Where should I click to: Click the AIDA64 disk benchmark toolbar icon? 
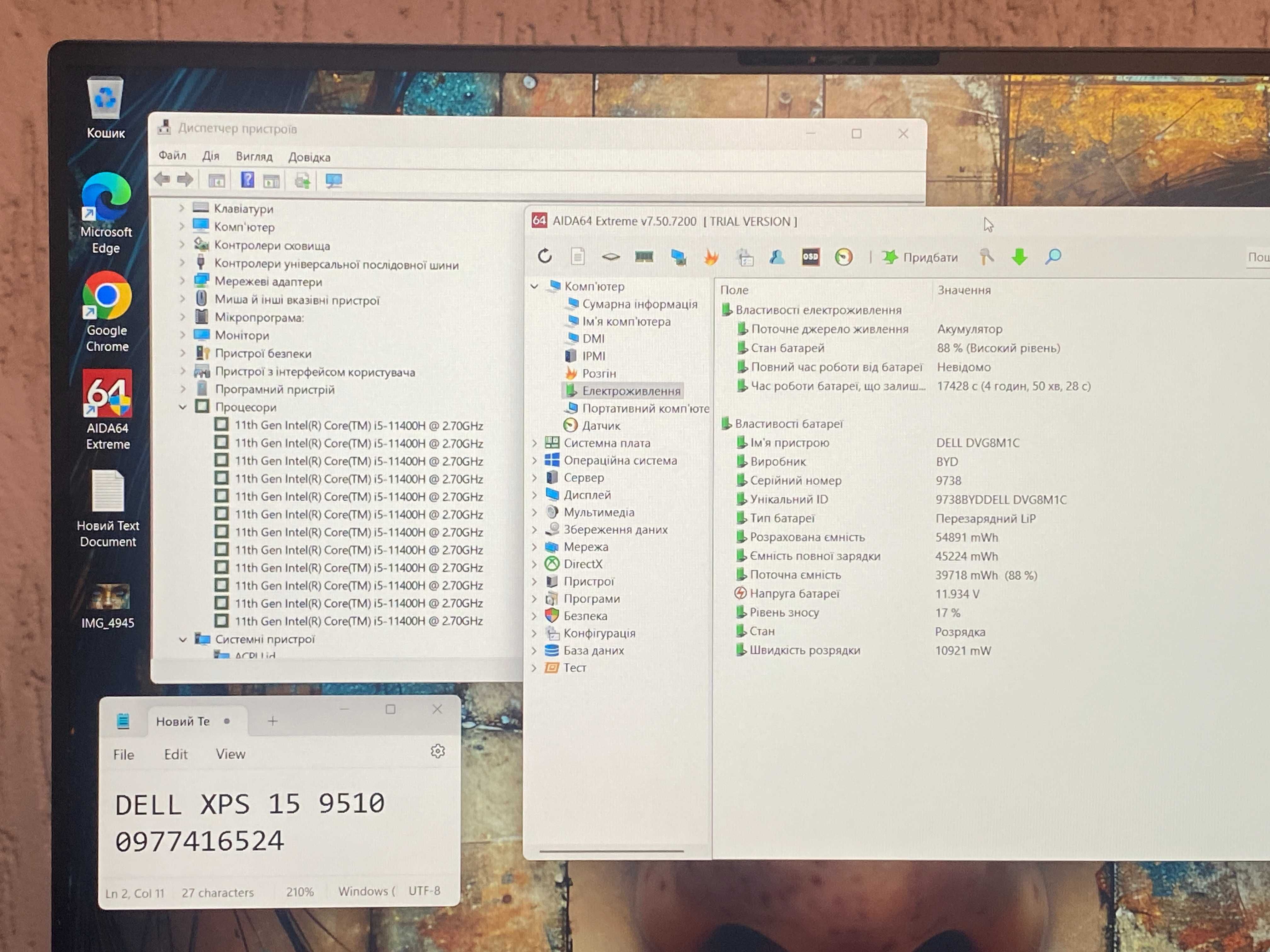(610, 257)
